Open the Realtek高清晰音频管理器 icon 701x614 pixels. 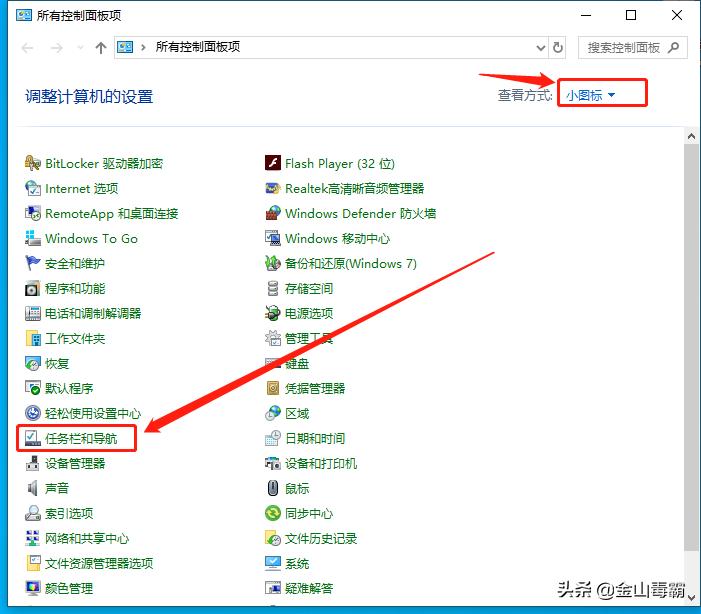pos(273,189)
